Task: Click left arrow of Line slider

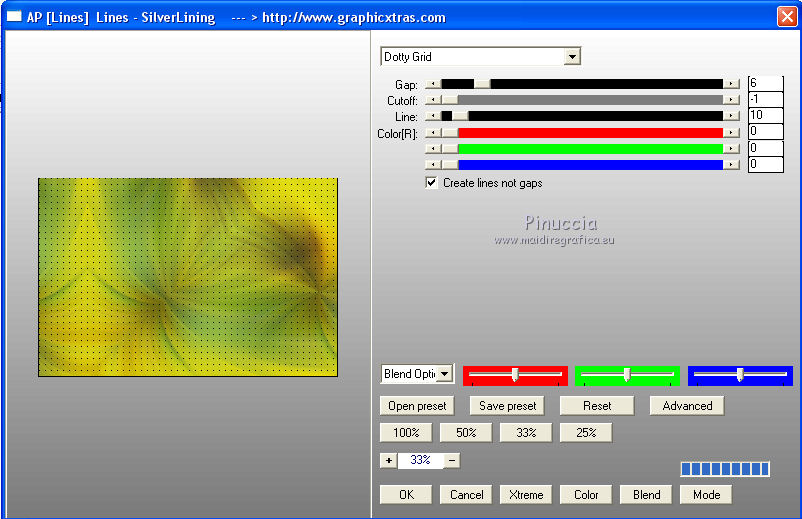Action: 433,116
